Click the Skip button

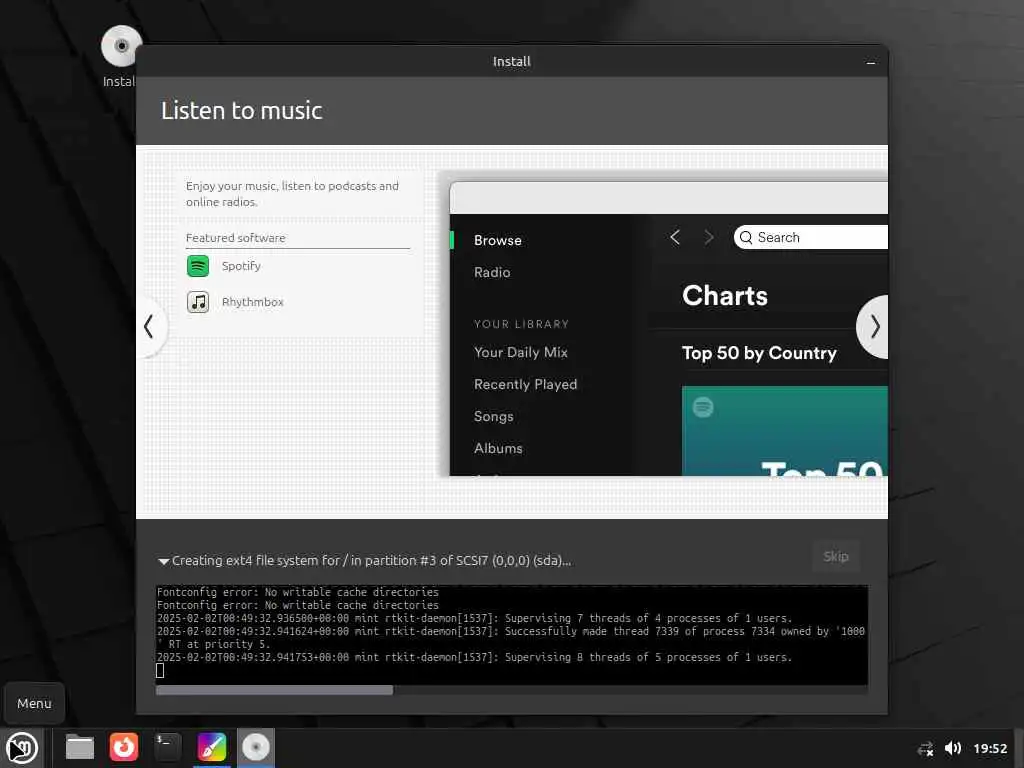click(835, 556)
